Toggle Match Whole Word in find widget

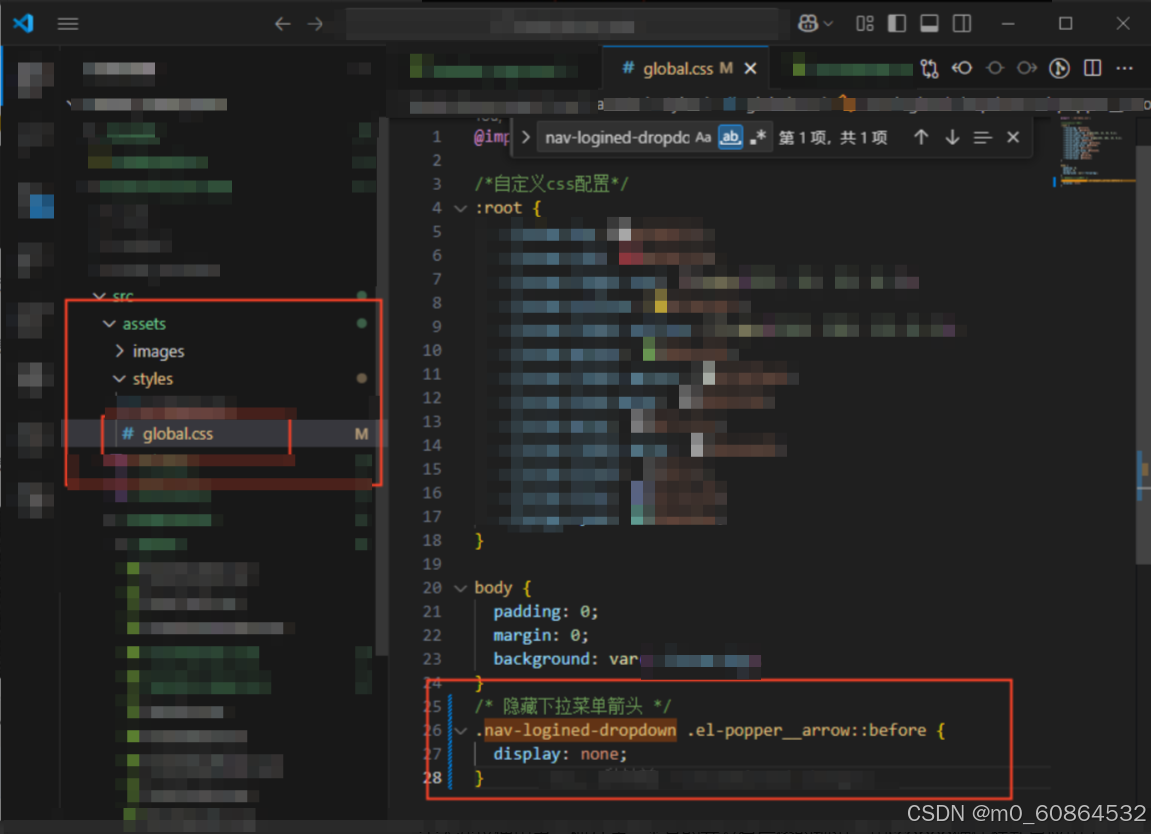[730, 137]
